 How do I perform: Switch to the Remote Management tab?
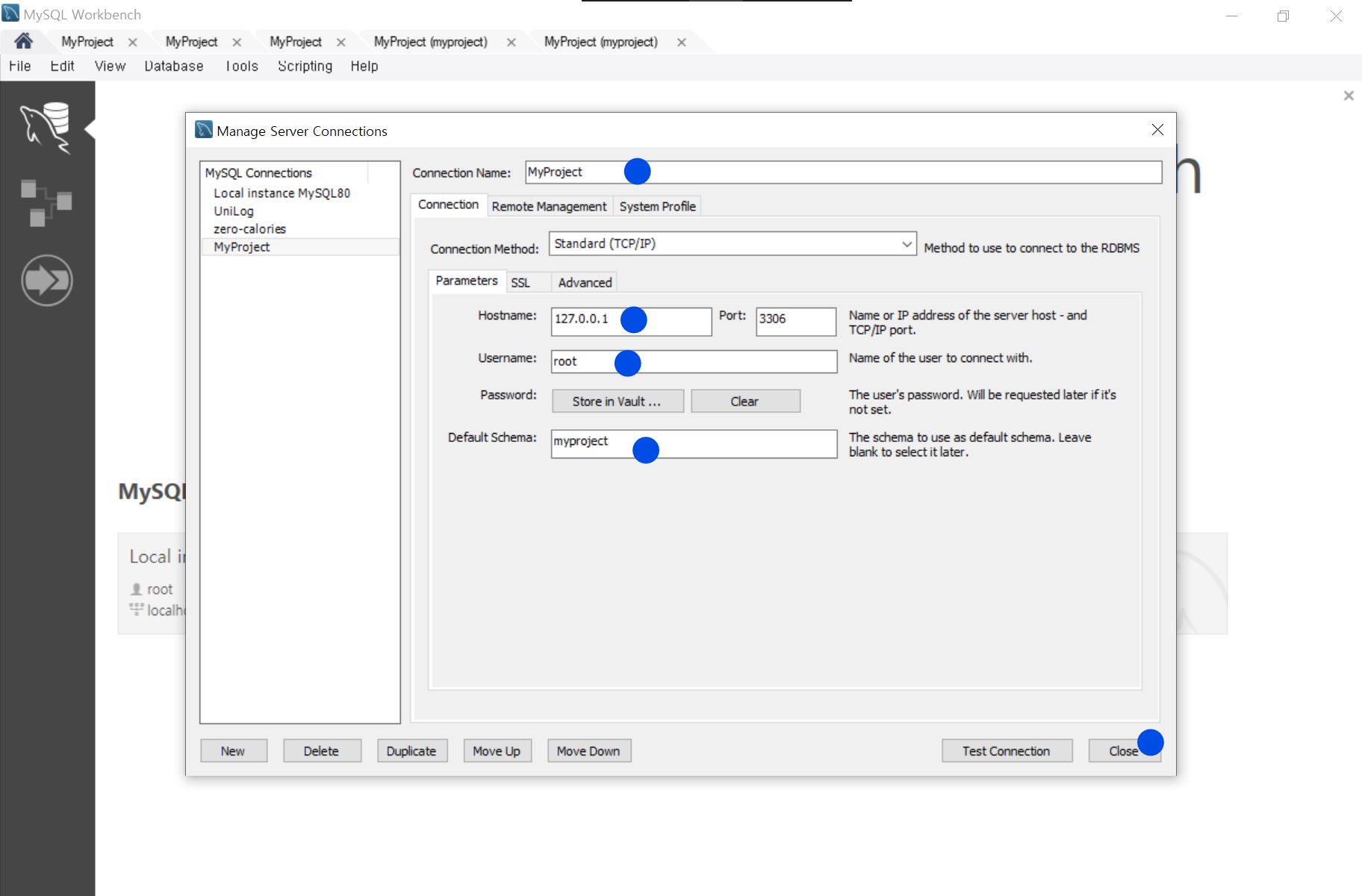click(550, 207)
